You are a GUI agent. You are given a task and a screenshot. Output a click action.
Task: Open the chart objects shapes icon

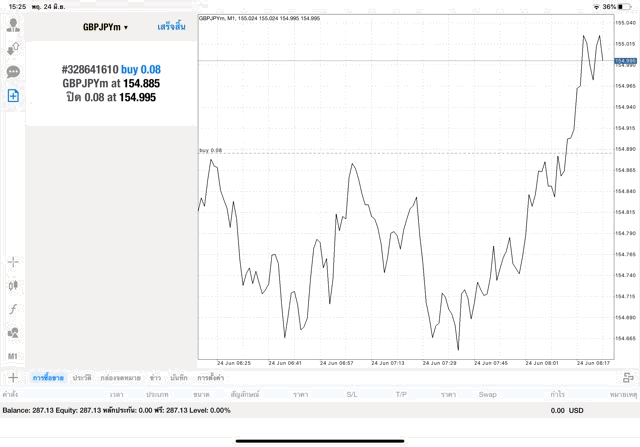click(x=13, y=333)
